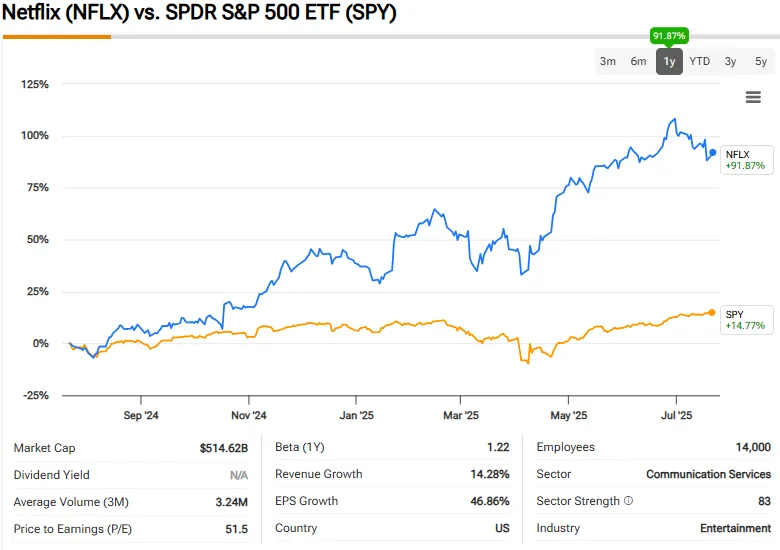
Task: Switch to the 5y range tab
Action: pyautogui.click(x=761, y=61)
